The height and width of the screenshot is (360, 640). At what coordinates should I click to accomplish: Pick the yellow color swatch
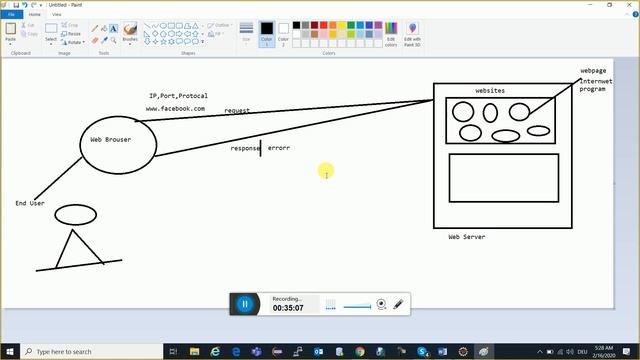(342, 25)
